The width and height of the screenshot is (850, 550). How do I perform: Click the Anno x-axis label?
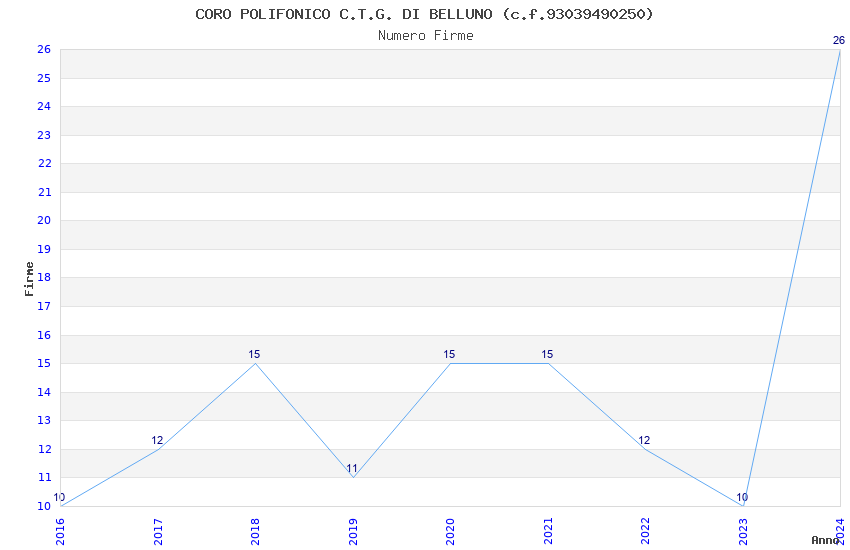click(x=825, y=540)
